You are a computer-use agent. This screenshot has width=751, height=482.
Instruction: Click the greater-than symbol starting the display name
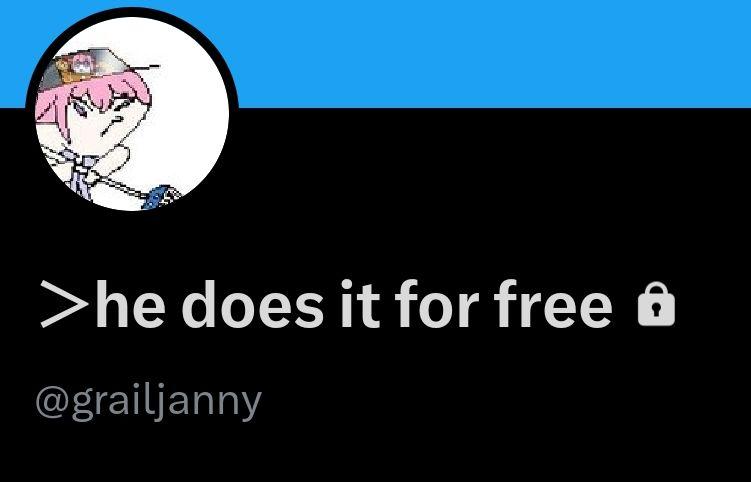tap(65, 304)
